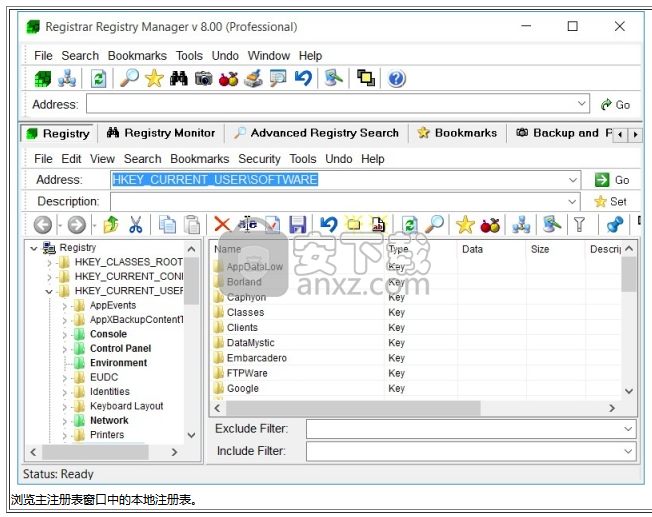Click the green cube Registry icon in main toolbar
Screen dimensions: 652x517
point(42,79)
